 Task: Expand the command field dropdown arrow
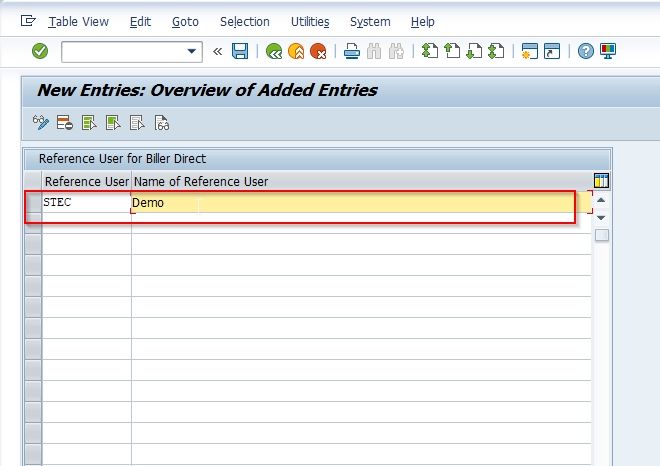pyautogui.click(x=192, y=51)
